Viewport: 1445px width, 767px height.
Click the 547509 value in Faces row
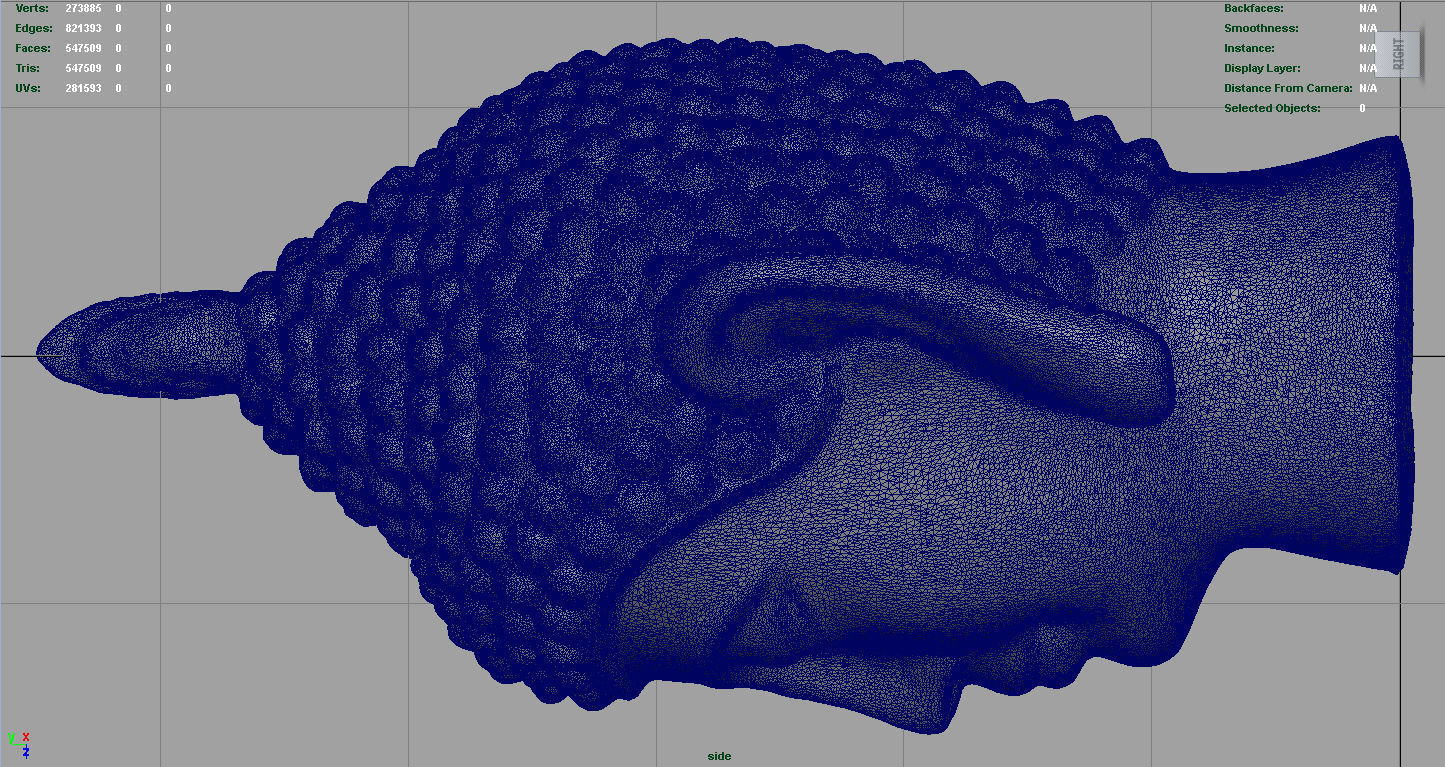coord(83,48)
